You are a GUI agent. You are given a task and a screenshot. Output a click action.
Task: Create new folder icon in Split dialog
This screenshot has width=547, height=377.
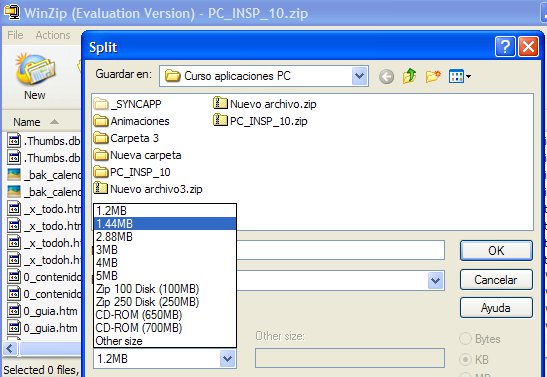pyautogui.click(x=433, y=76)
